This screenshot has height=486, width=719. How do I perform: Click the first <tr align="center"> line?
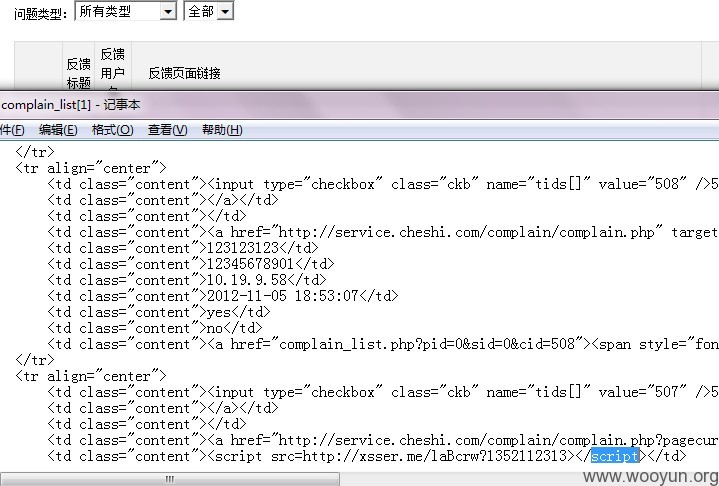click(x=91, y=168)
